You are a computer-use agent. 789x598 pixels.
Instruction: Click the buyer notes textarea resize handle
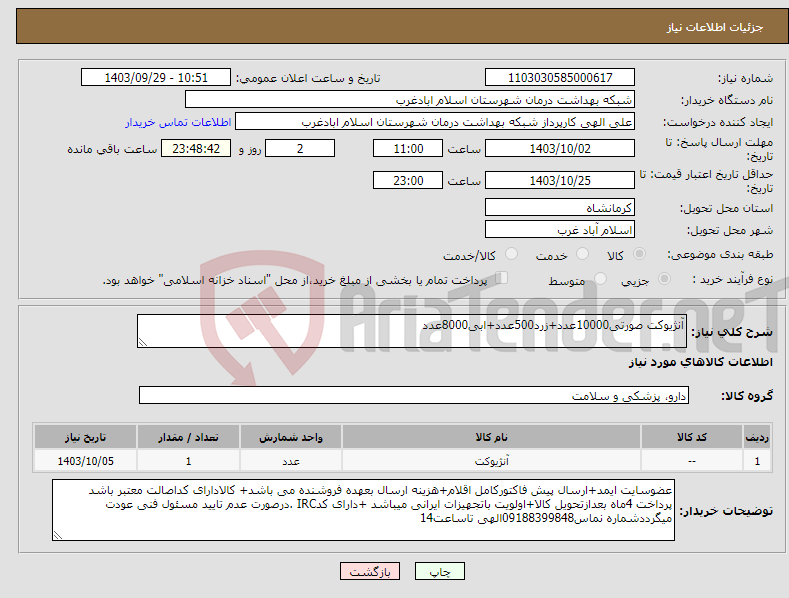coord(58,535)
